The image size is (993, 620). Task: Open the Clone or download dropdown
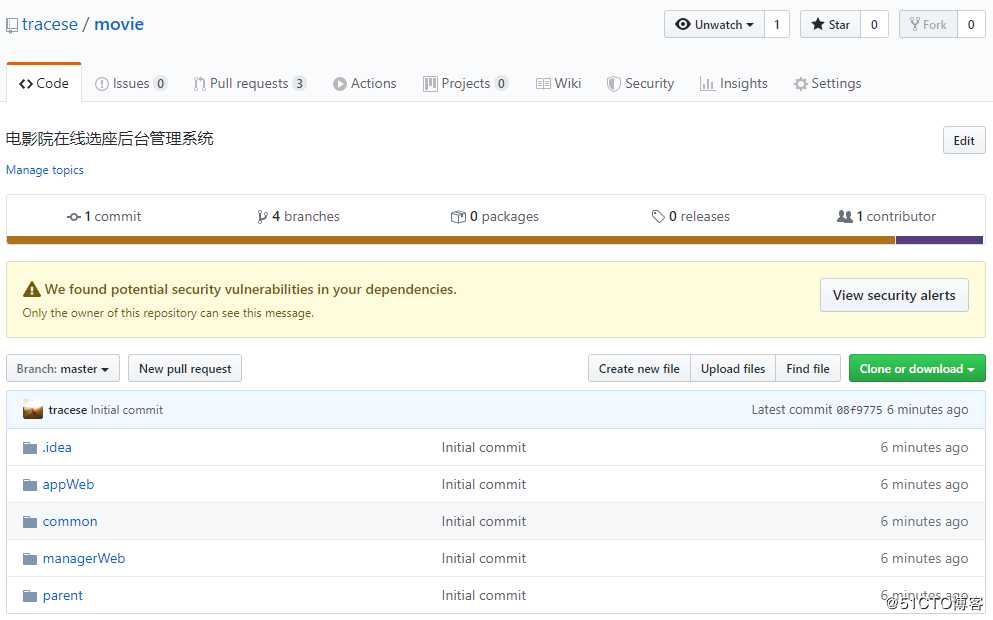[x=917, y=369]
